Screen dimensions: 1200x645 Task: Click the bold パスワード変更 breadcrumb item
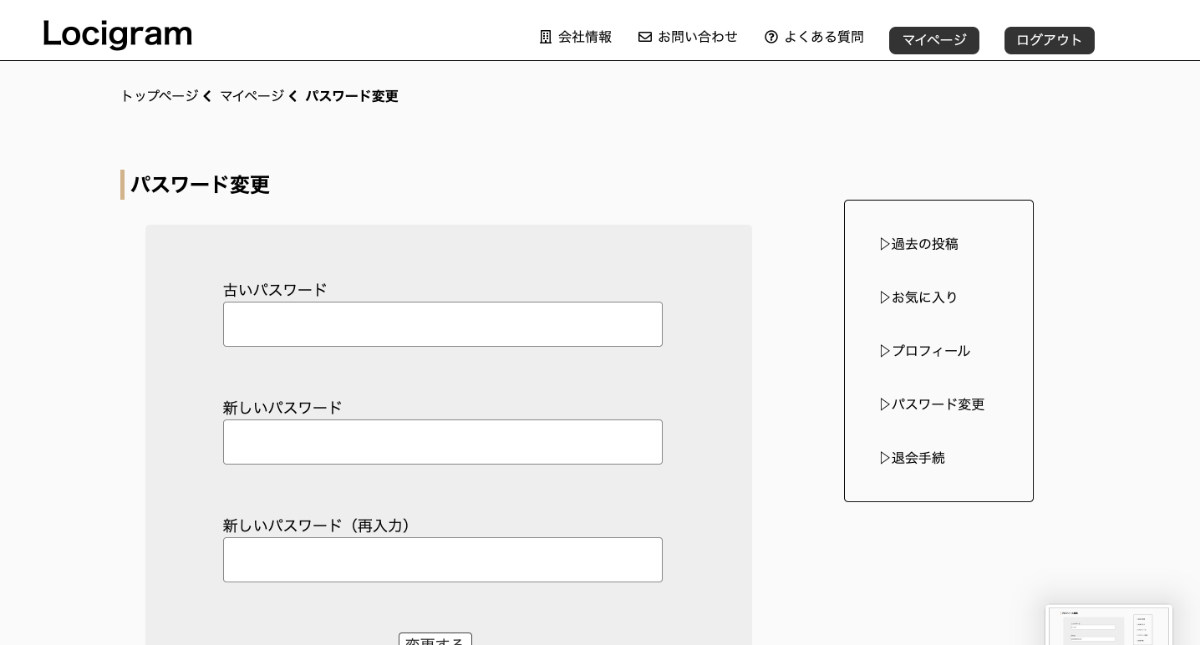click(352, 96)
